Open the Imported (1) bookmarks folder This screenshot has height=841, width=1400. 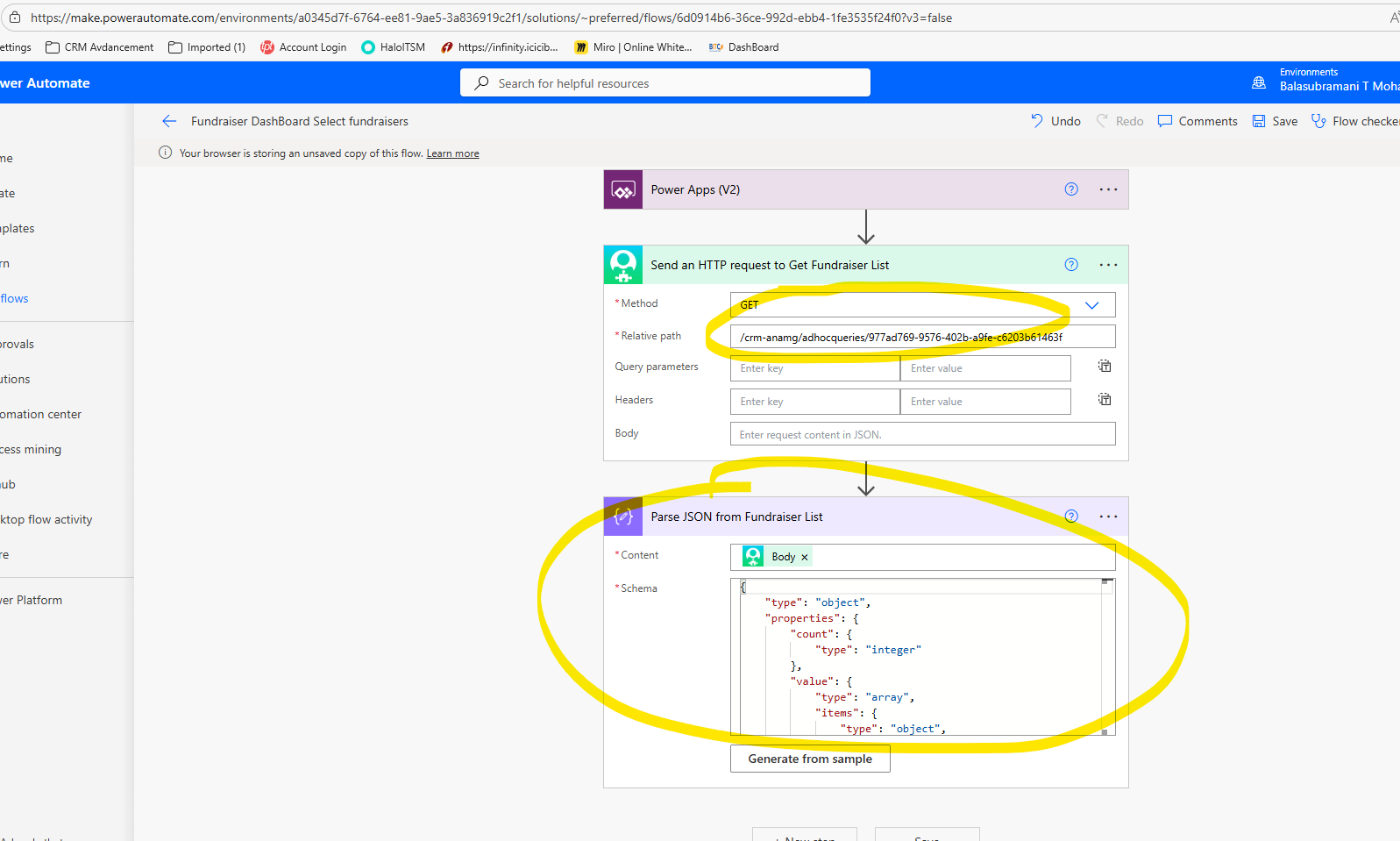tap(207, 47)
